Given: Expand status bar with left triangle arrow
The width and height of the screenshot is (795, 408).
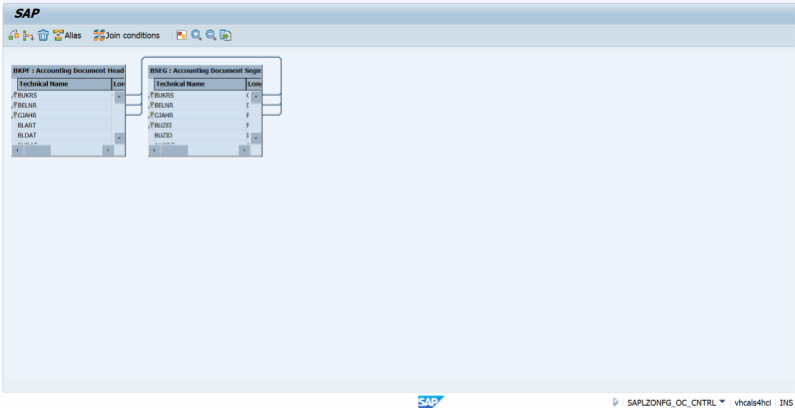Looking at the screenshot, I should coord(615,401).
